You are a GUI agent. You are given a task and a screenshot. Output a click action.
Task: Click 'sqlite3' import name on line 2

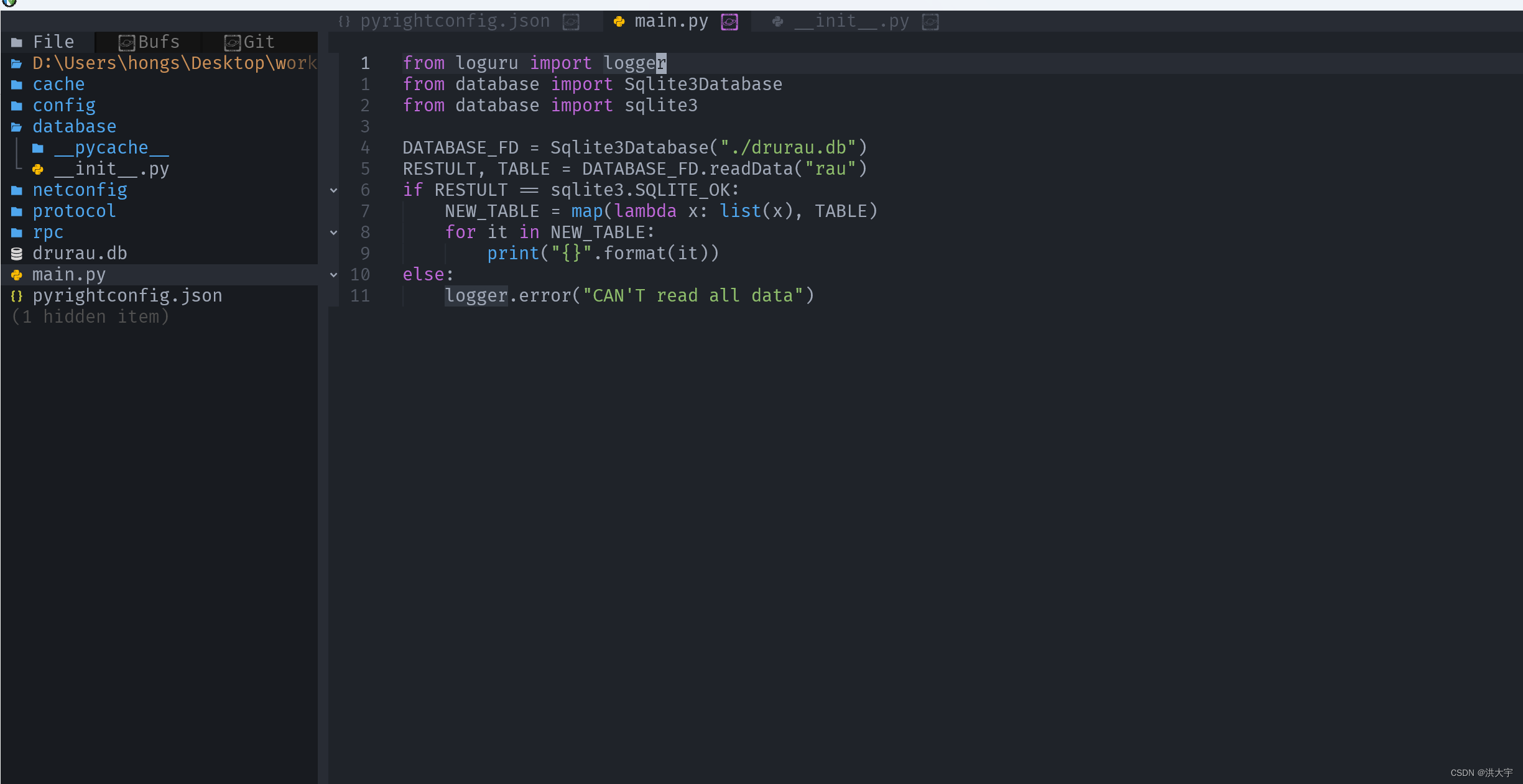coord(661,105)
